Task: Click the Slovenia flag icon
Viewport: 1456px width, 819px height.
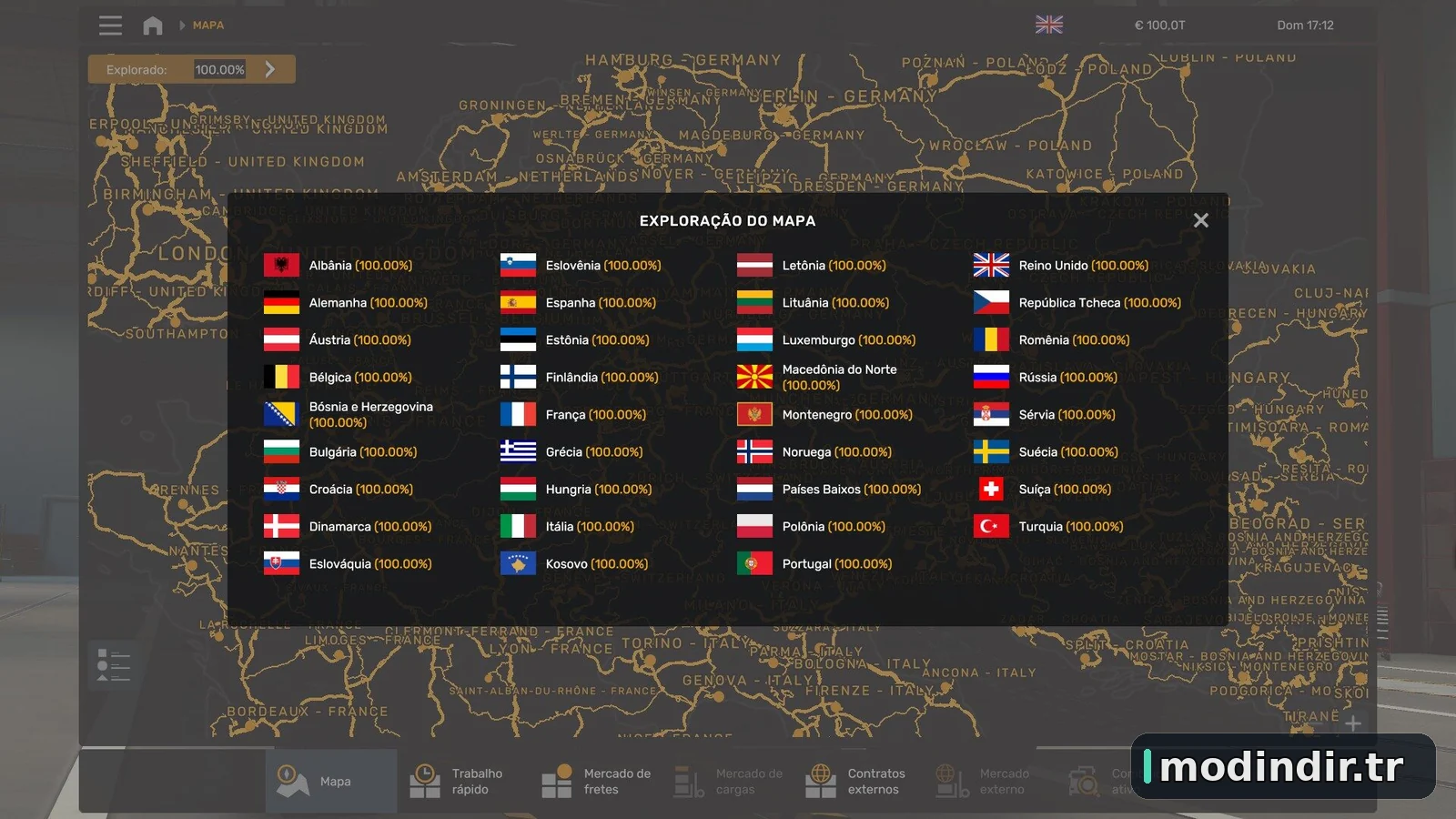Action: 518,265
